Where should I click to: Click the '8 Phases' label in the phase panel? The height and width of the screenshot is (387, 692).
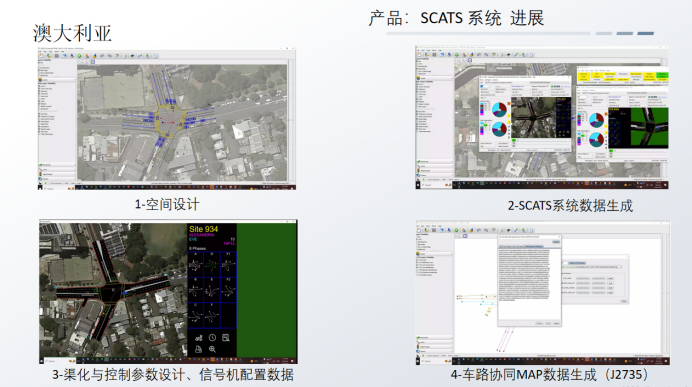coord(198,248)
